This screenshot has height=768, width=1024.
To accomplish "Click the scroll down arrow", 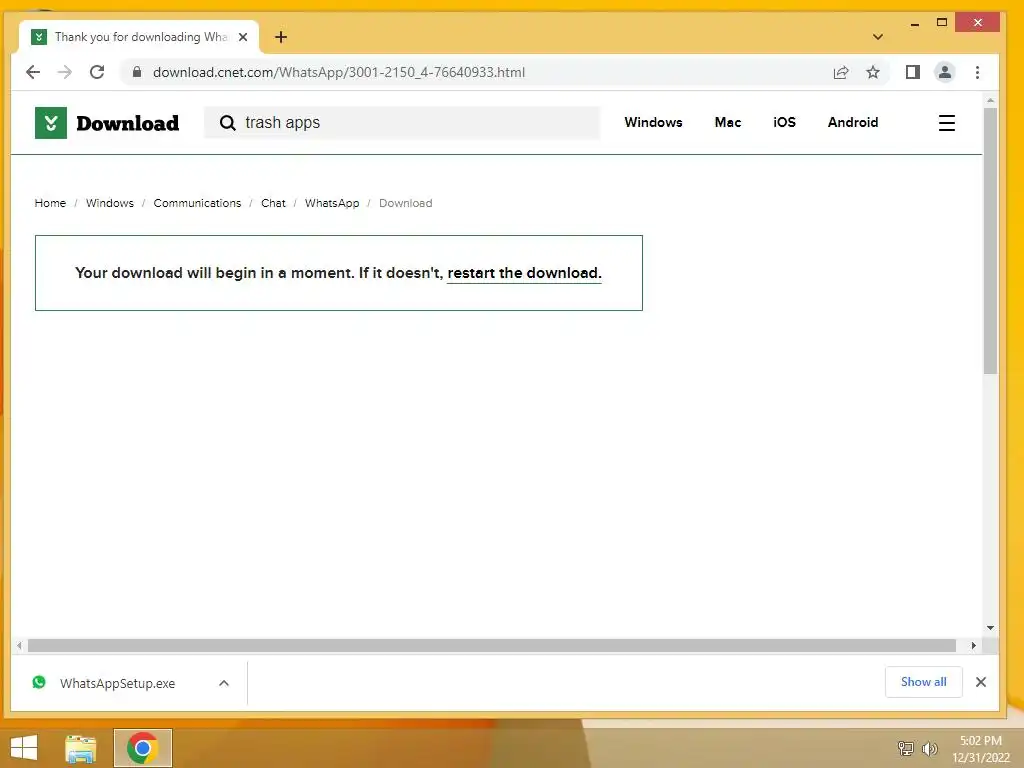I will point(990,628).
